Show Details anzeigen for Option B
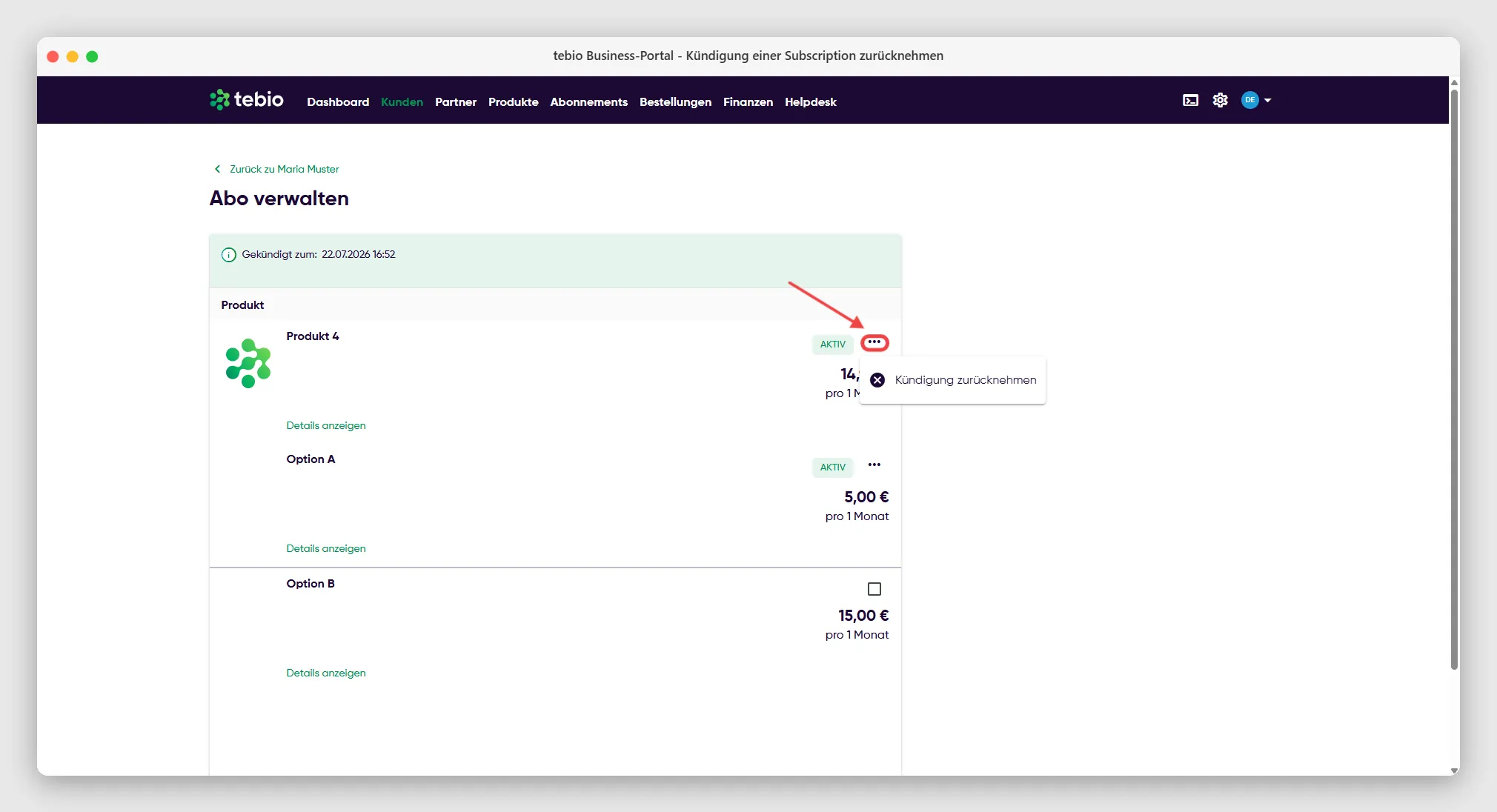This screenshot has width=1497, height=812. (326, 673)
